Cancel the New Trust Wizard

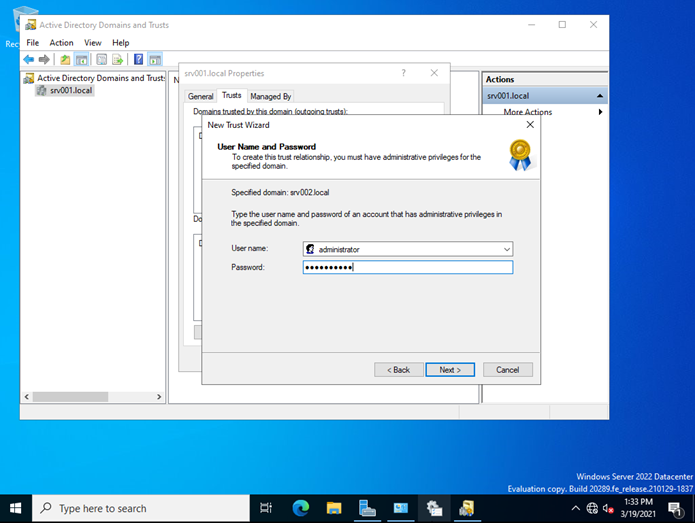click(x=508, y=370)
